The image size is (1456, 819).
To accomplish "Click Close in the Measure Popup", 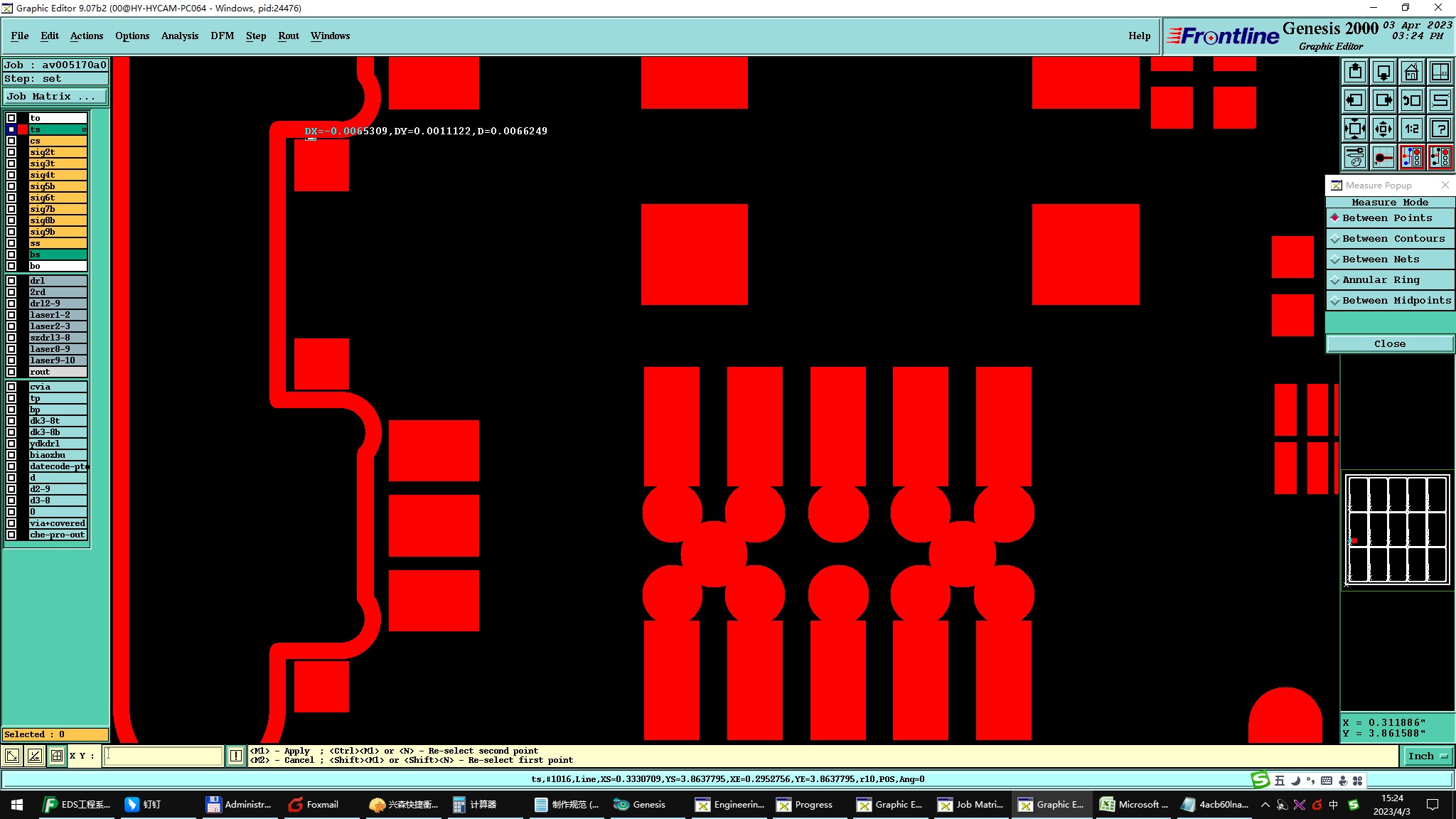I will coord(1389,344).
